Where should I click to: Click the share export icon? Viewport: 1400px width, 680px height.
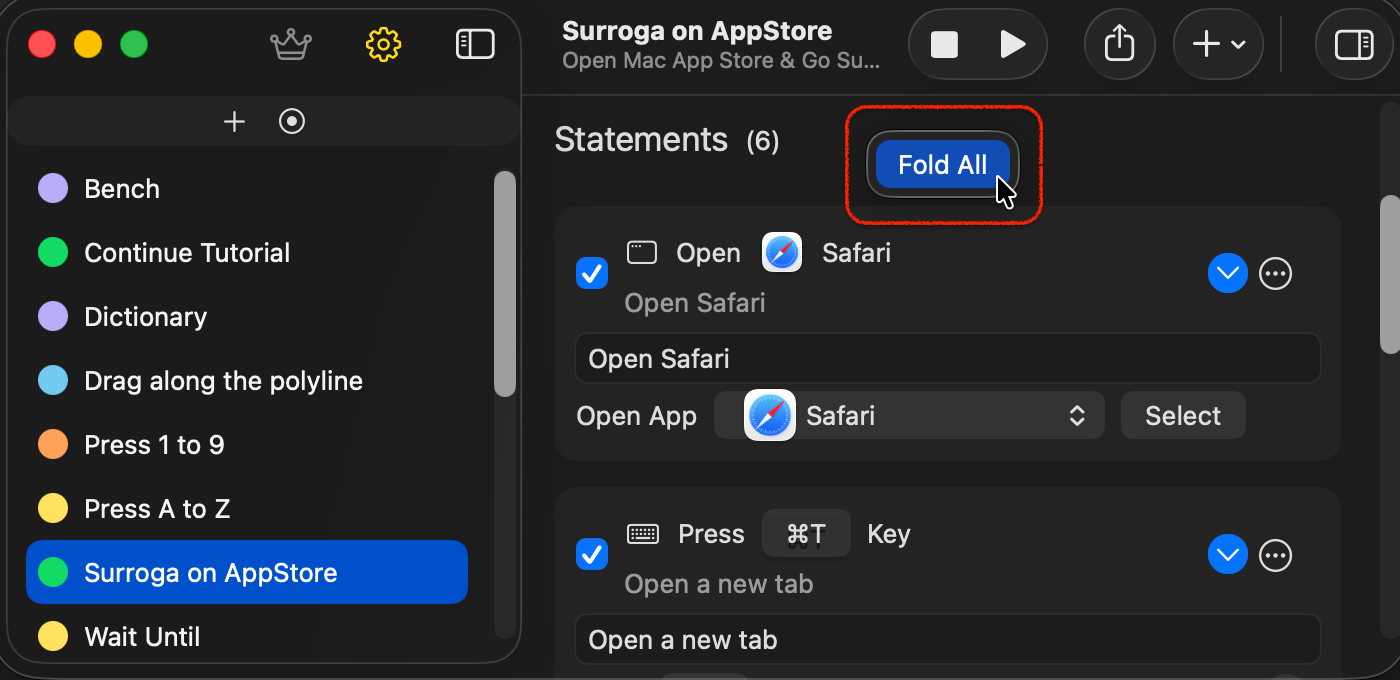click(x=1120, y=44)
